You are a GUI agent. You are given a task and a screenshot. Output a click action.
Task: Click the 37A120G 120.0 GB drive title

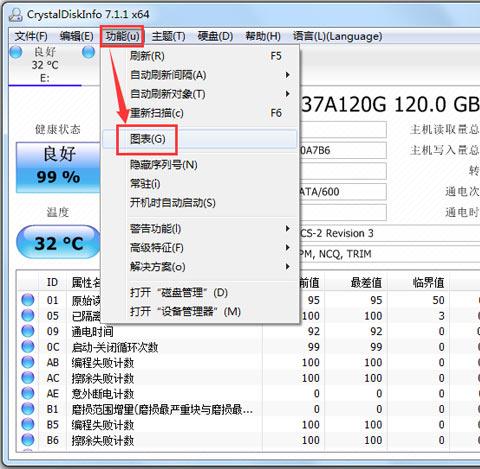390,104
